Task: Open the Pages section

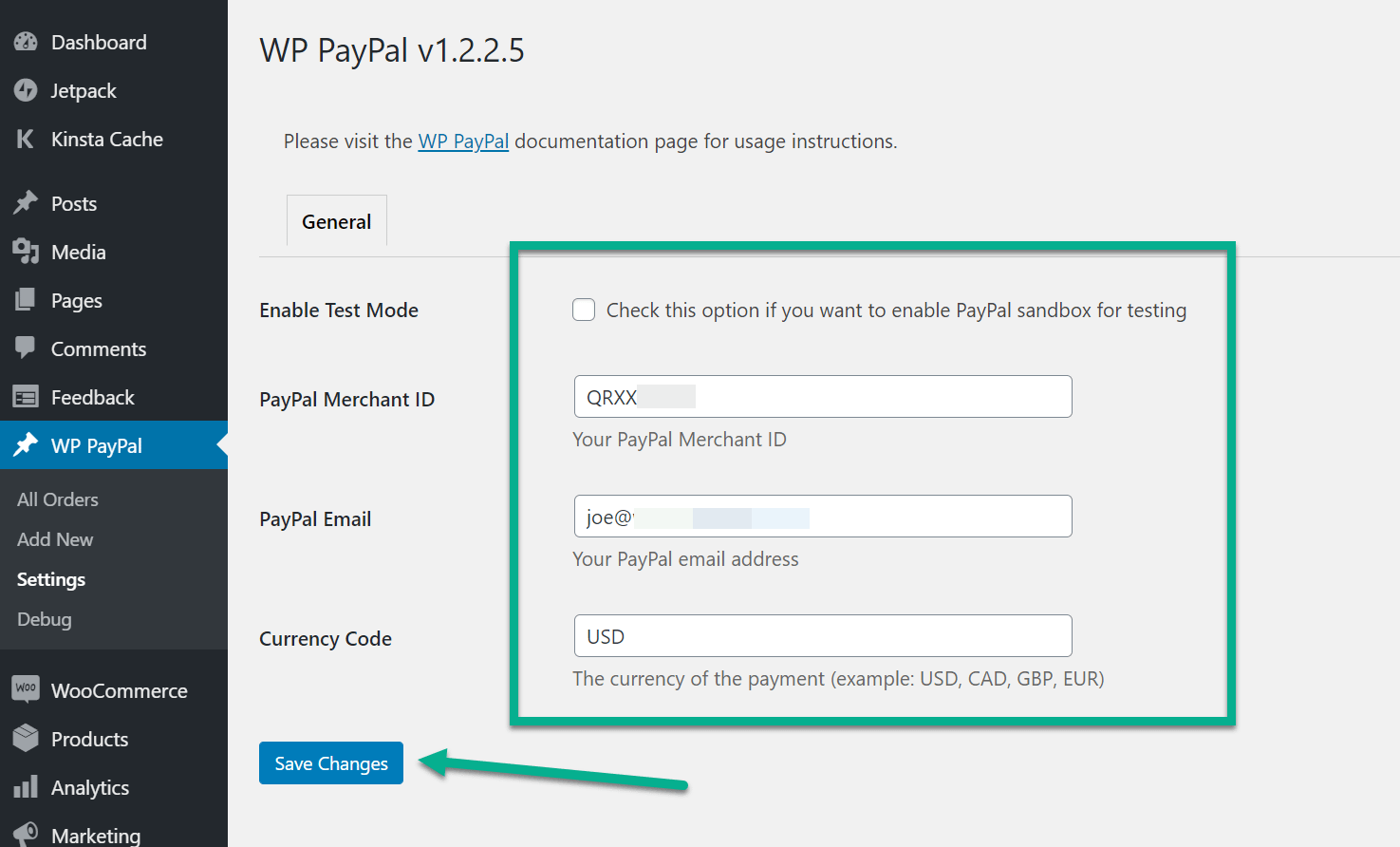Action: click(76, 300)
